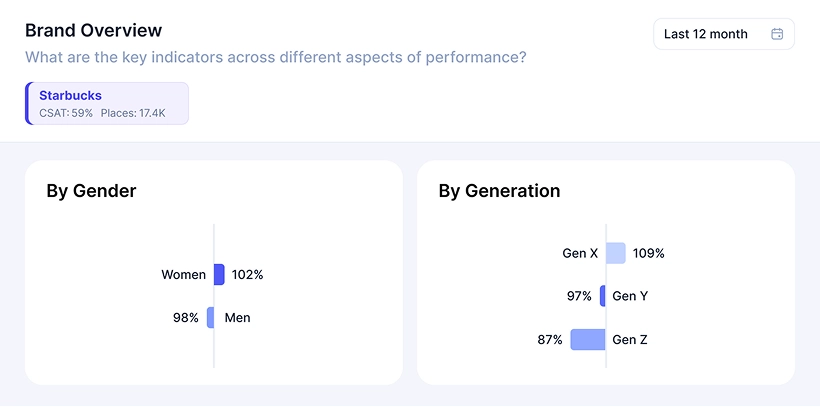Select the Starbucks brand chip

(x=107, y=103)
